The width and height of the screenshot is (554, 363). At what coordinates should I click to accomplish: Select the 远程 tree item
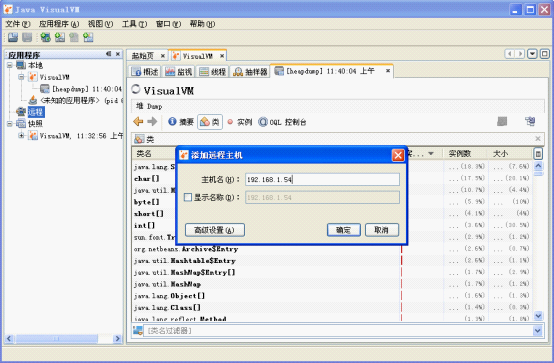pyautogui.click(x=36, y=112)
